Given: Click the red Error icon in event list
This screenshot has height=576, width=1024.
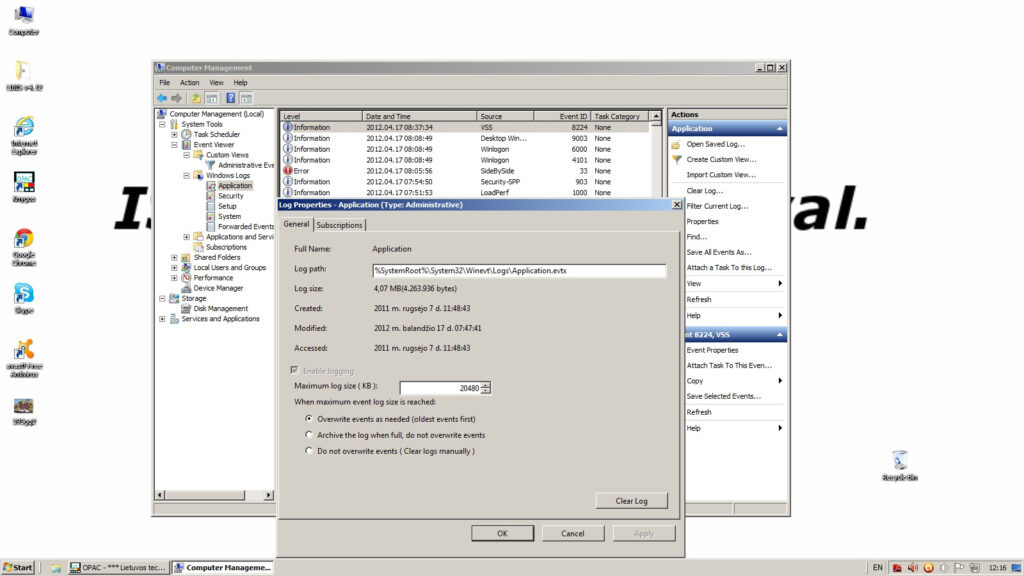Looking at the screenshot, I should click(287, 170).
